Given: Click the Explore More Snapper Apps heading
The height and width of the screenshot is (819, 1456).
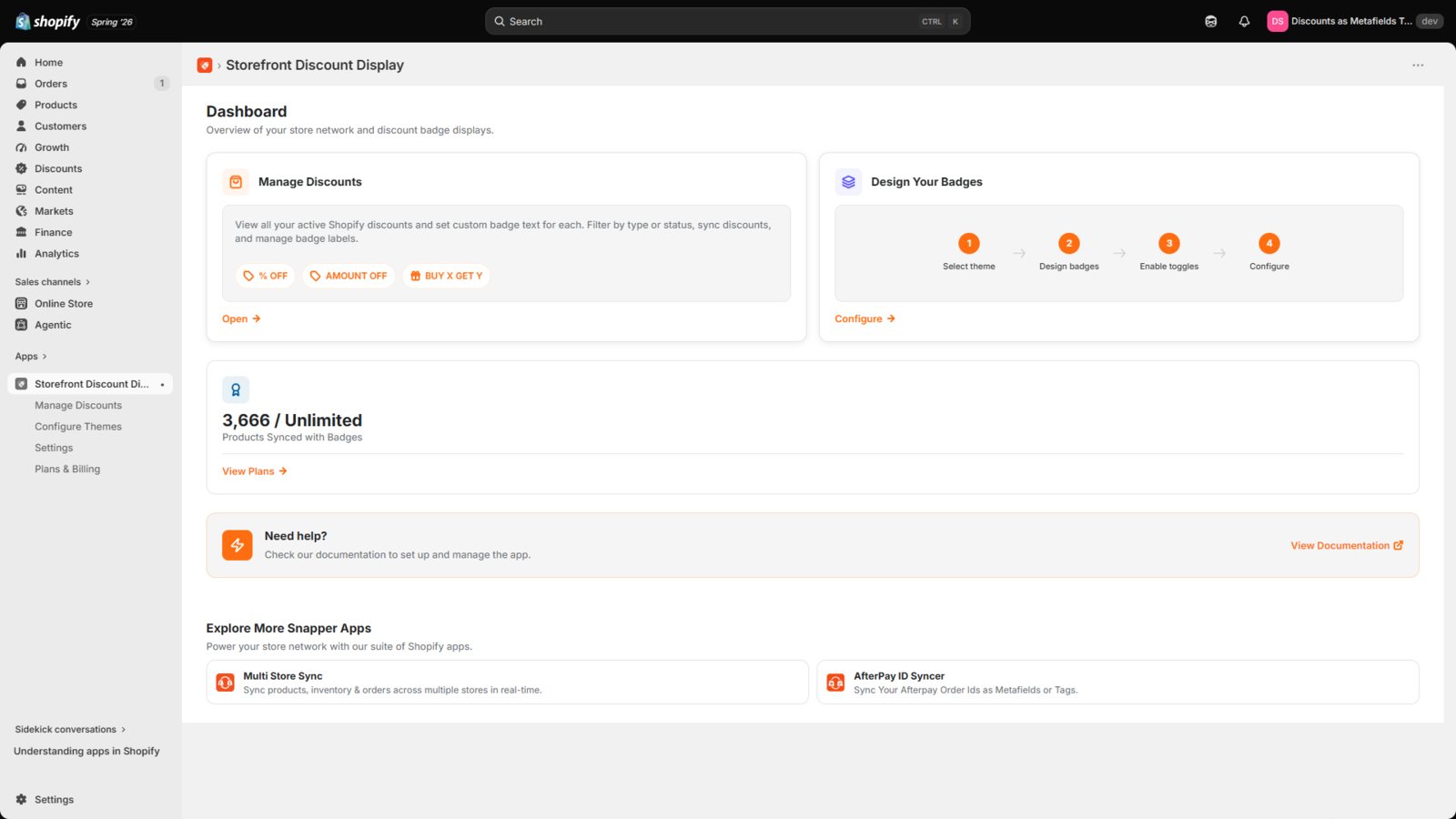Looking at the screenshot, I should 288,629.
